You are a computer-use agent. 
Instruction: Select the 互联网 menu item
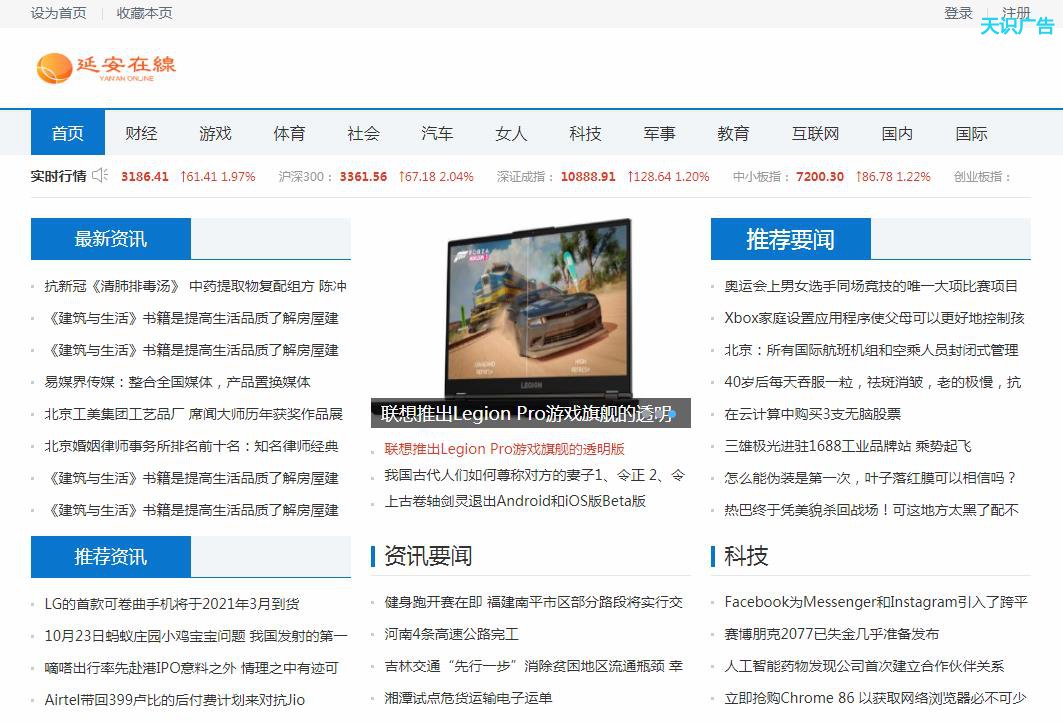coord(816,133)
